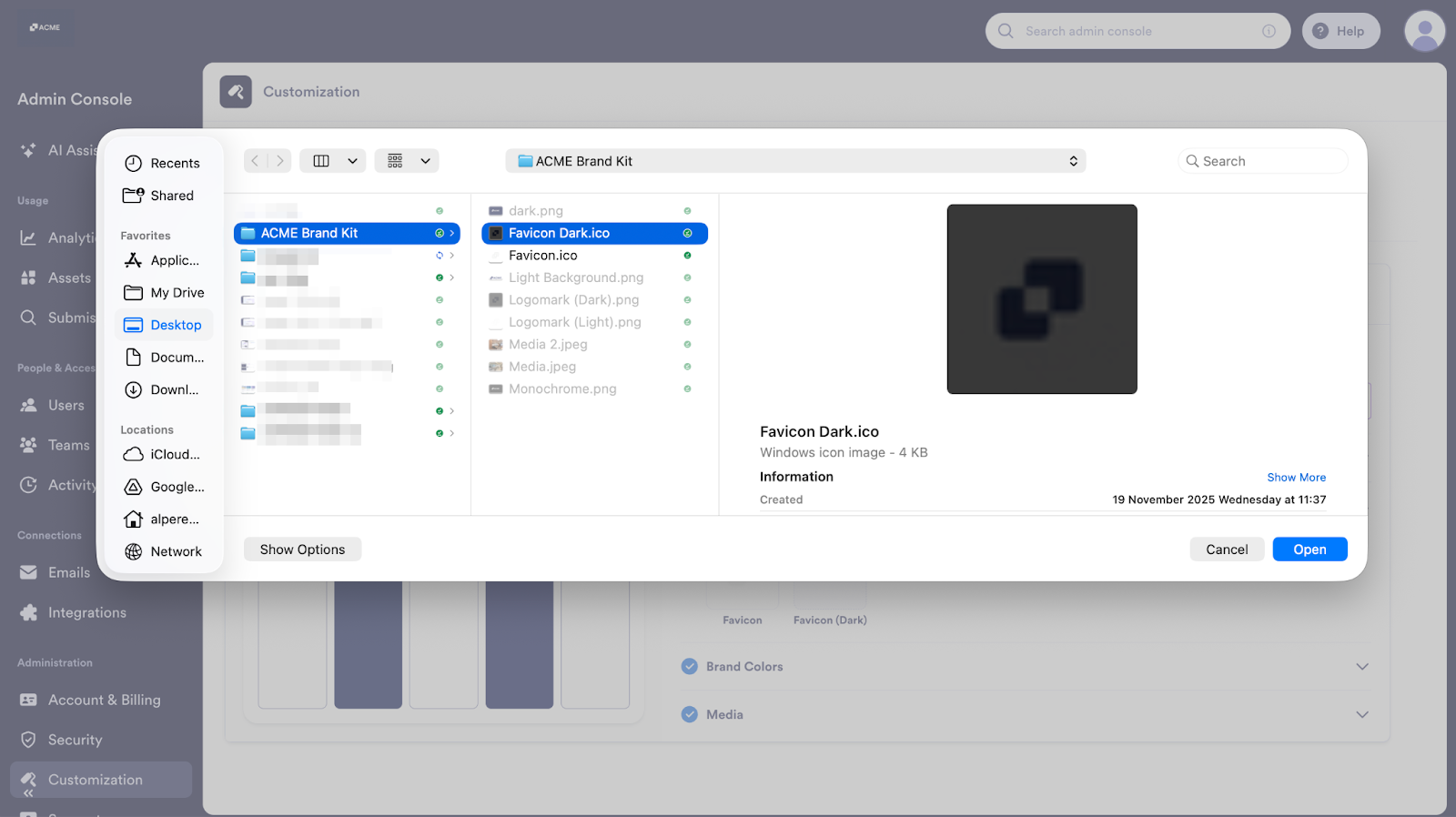Select Desktop in the Favorites sidebar

point(164,325)
